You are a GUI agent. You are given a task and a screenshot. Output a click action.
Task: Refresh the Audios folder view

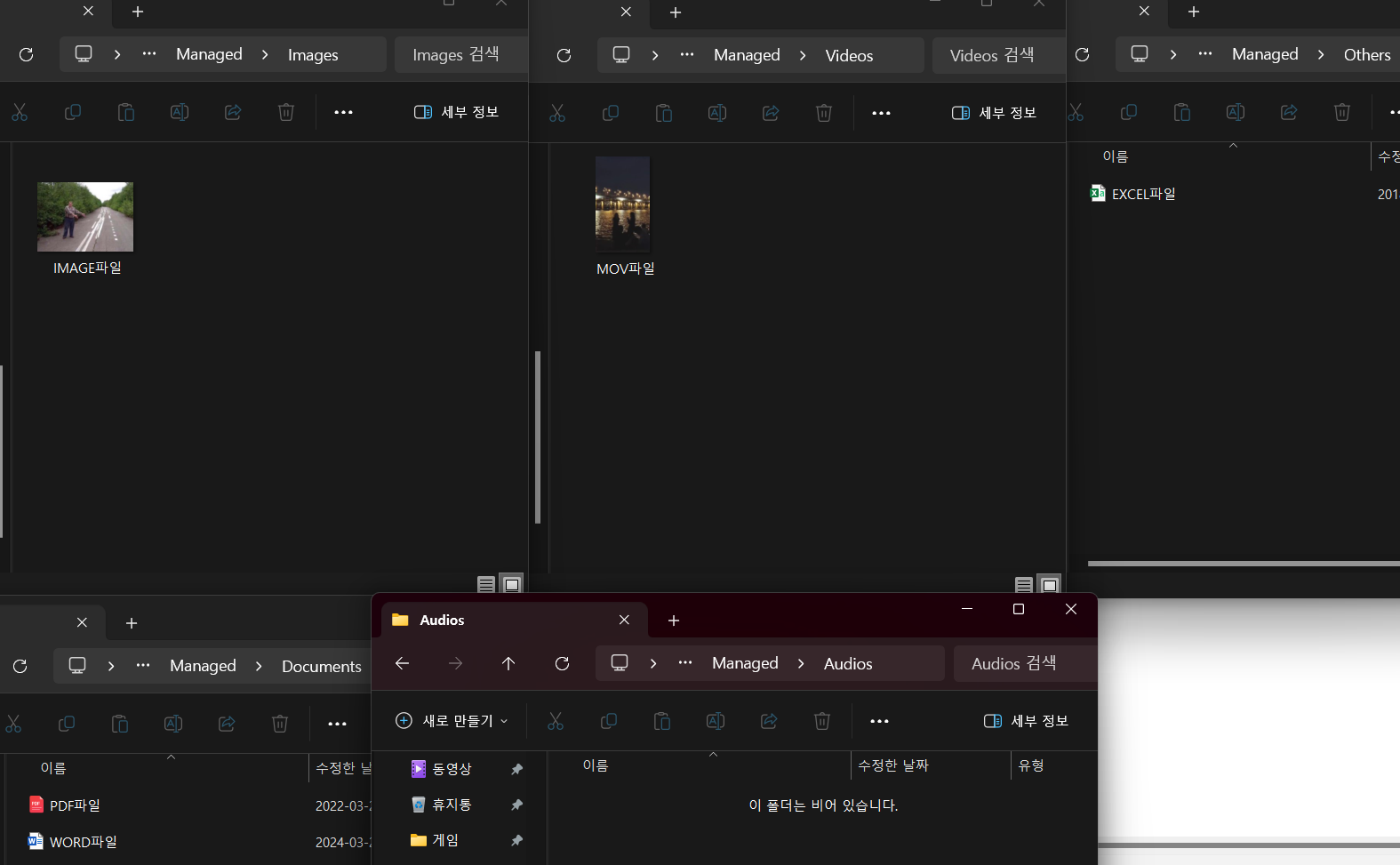click(562, 664)
